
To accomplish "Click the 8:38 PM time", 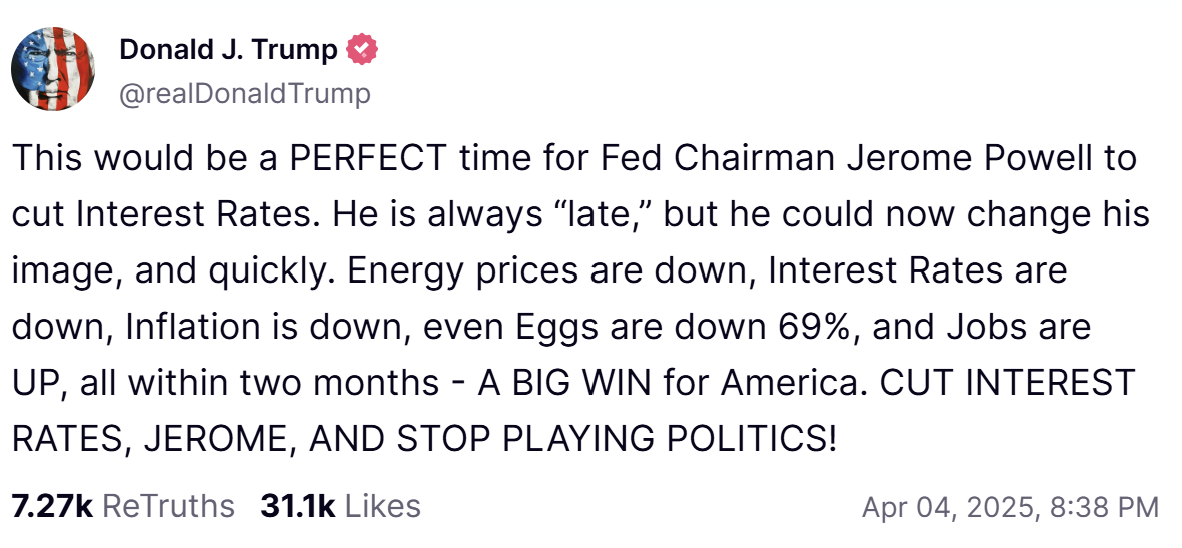I will coord(1103,507).
